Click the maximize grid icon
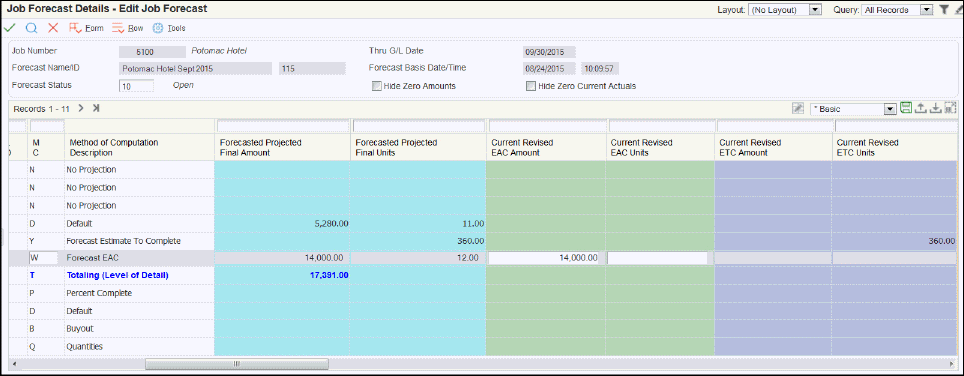This screenshot has height=376, width=964. 950,108
